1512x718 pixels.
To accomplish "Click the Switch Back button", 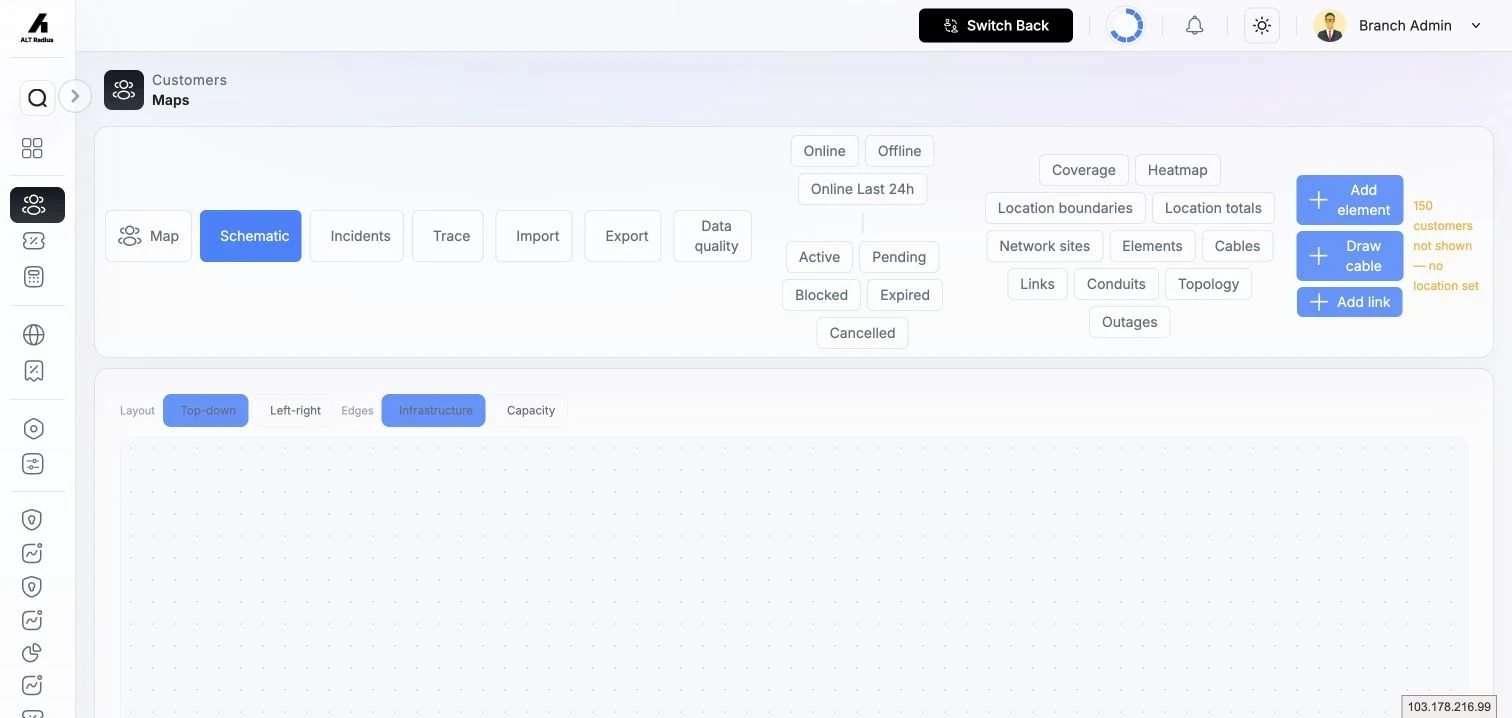I will click(996, 26).
